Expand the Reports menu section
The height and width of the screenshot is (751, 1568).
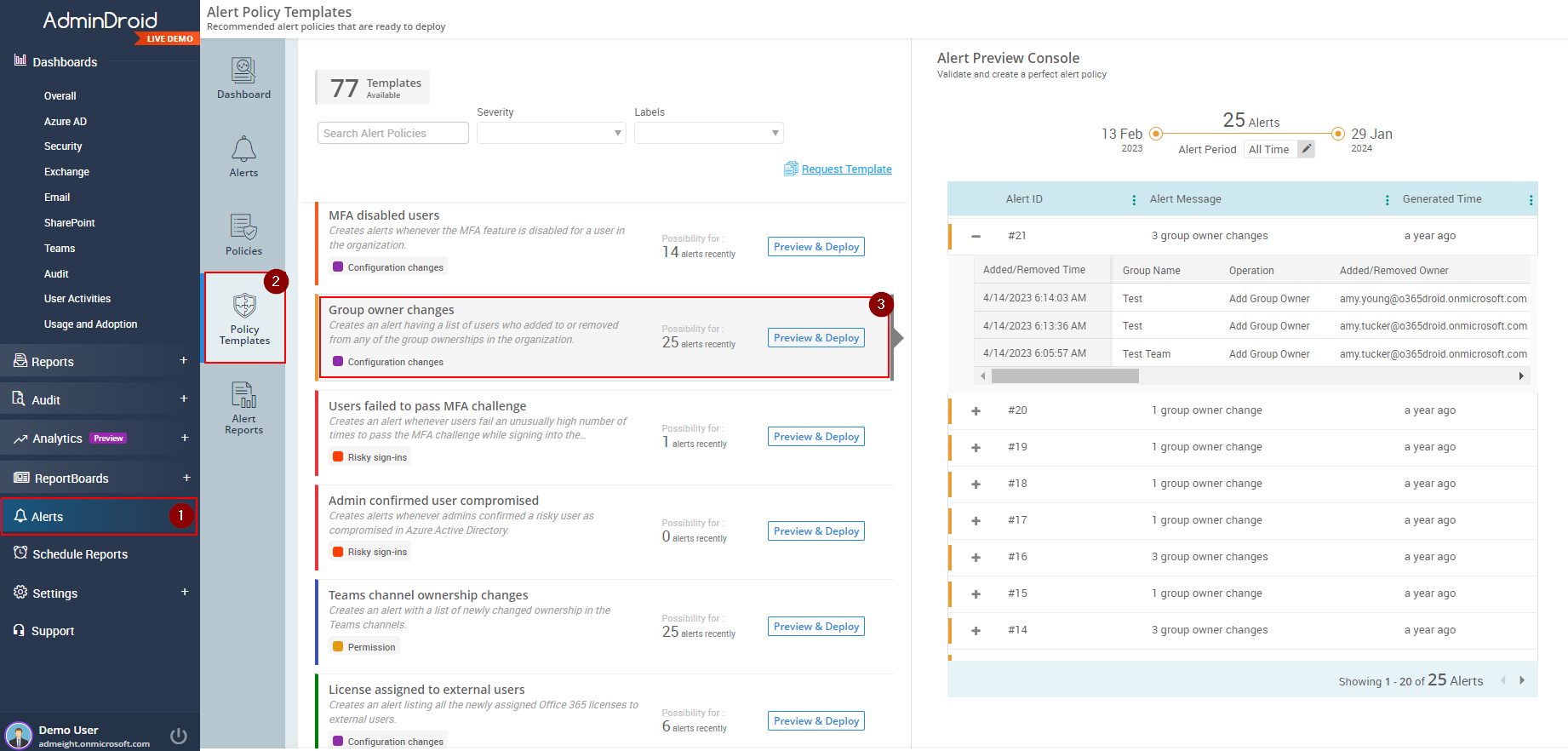183,361
